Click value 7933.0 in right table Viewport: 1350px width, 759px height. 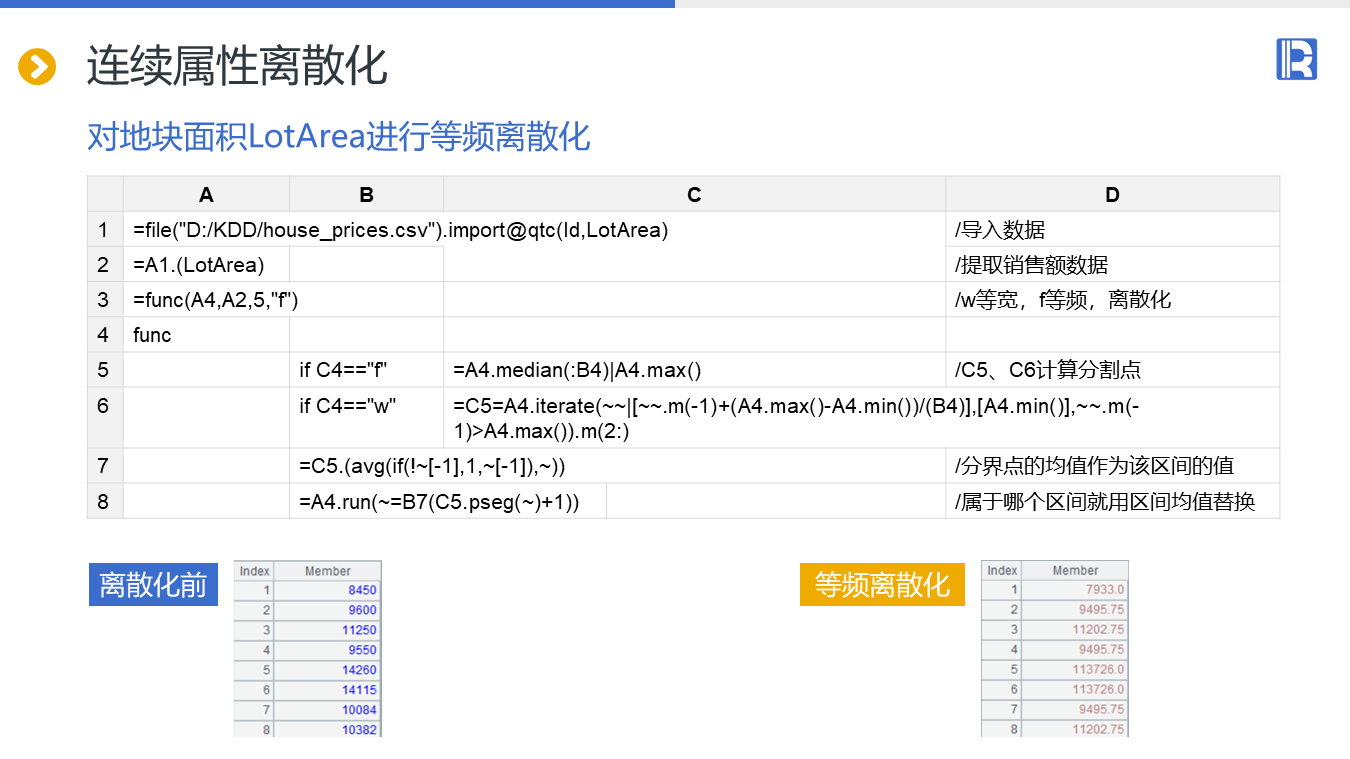1104,590
